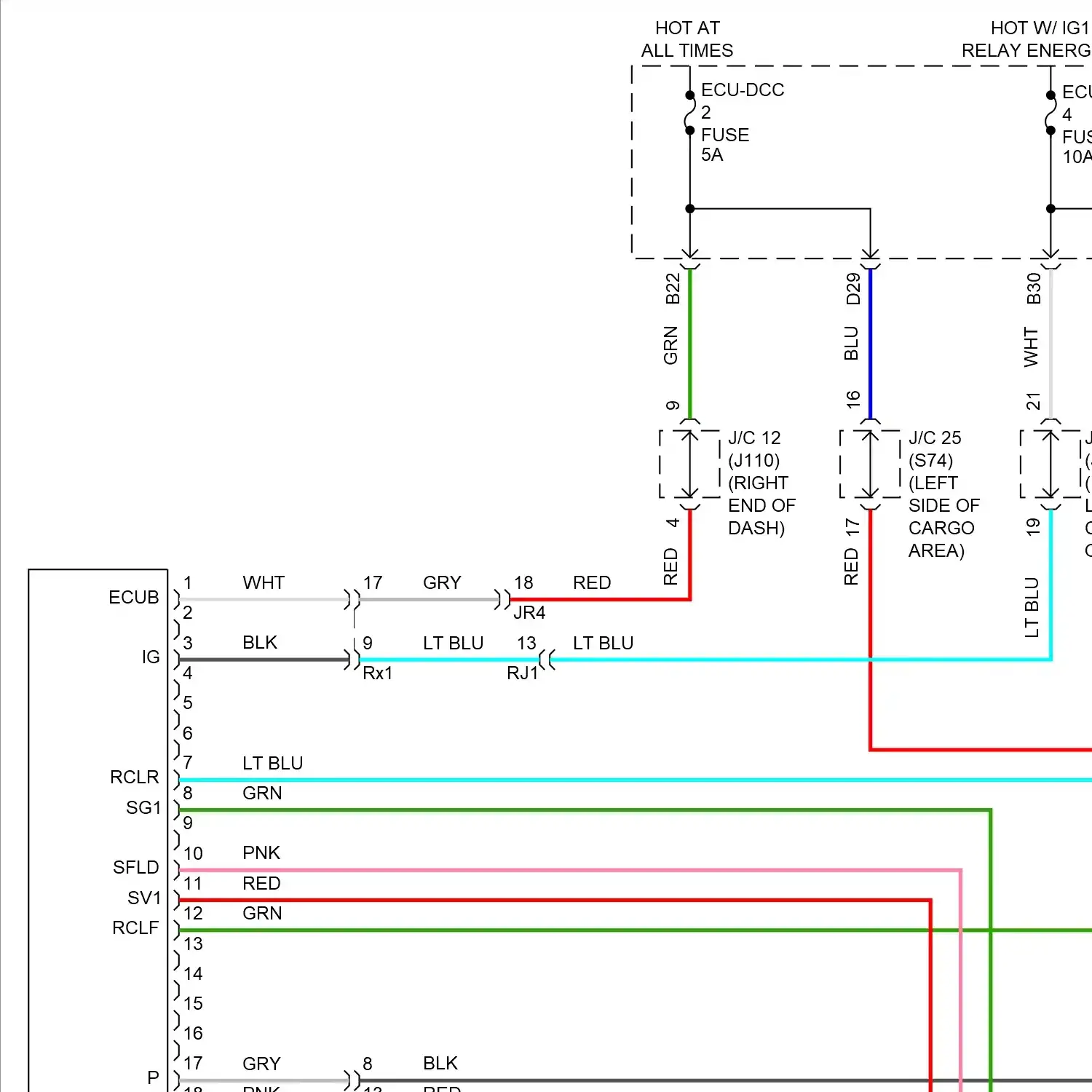Select the ECU-DCC fuse name label
The image size is (1092, 1092).
[x=743, y=90]
